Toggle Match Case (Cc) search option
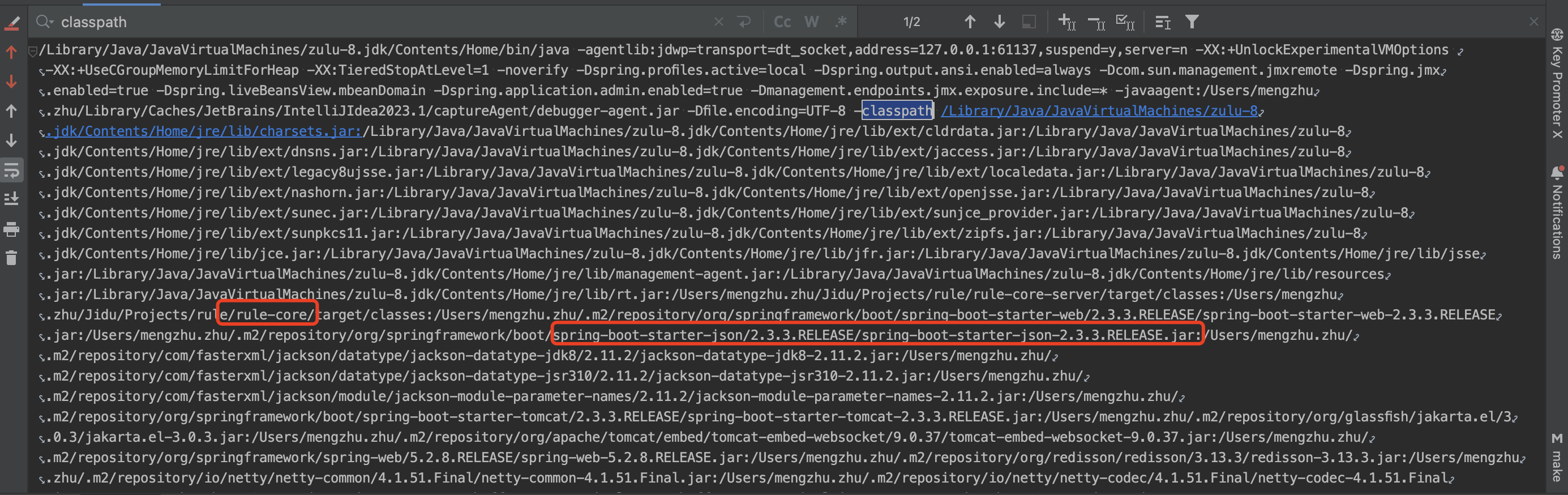This screenshot has width=1568, height=495. 782,22
